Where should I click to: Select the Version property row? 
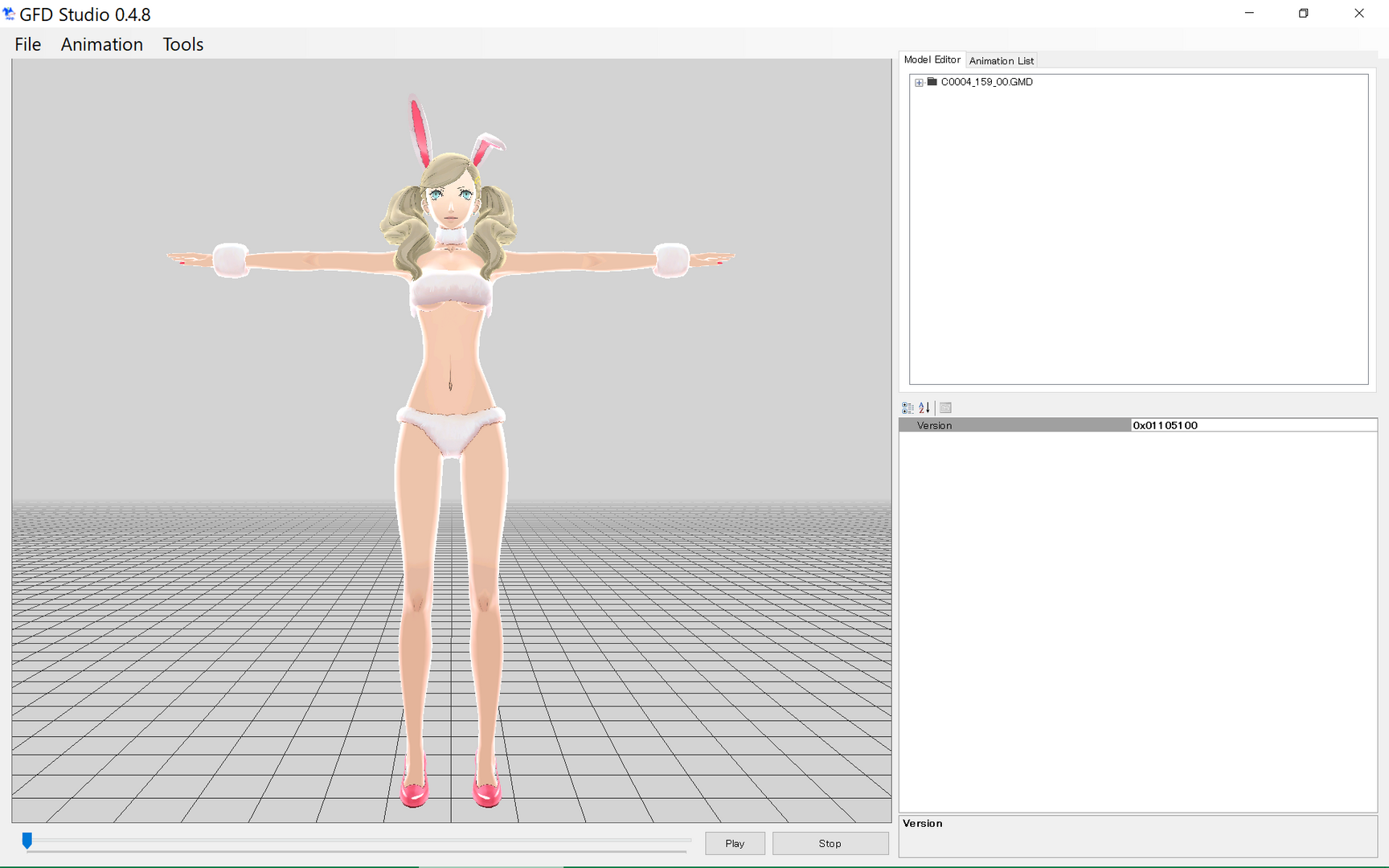coord(1138,425)
